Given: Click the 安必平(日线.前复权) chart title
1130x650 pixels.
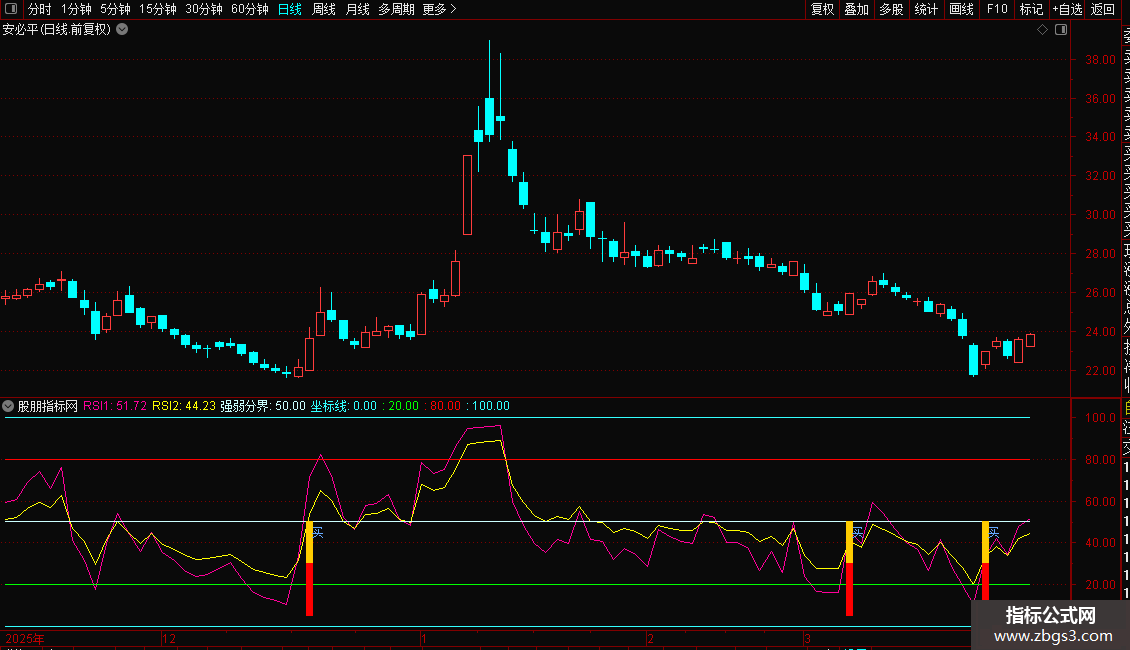Looking at the screenshot, I should tap(56, 29).
